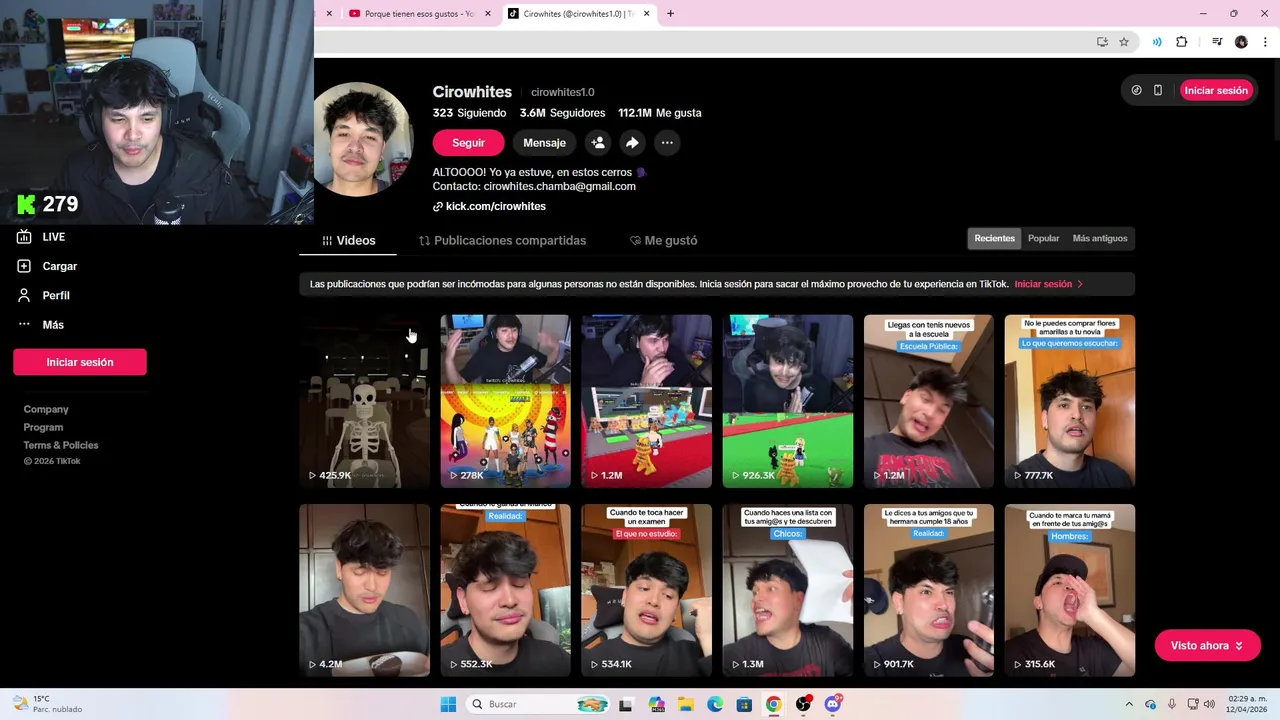Select the Cirowhites TikTok browser tab
Screen dimensions: 1280x720
pyautogui.click(x=578, y=14)
